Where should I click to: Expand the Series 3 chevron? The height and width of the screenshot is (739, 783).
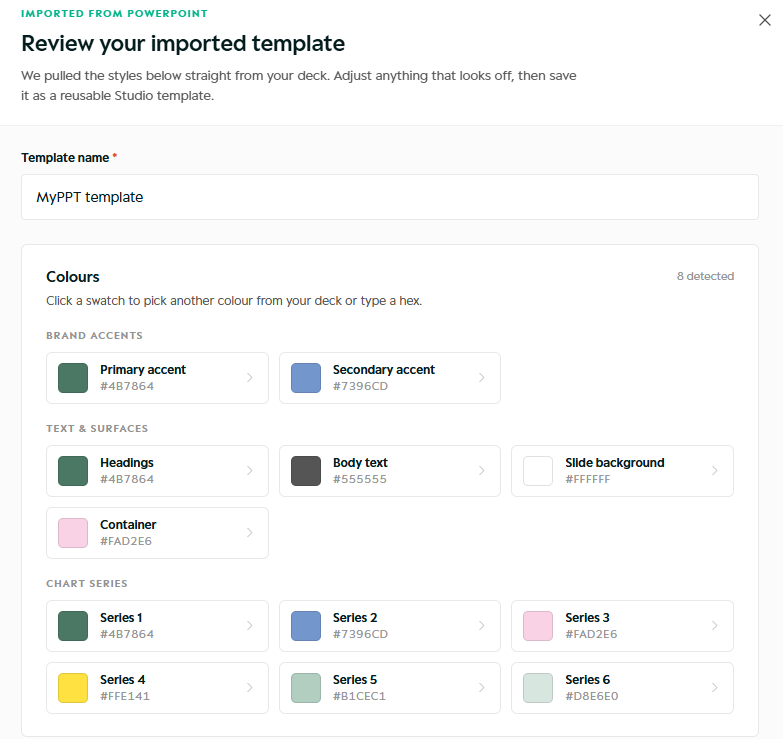click(715, 626)
